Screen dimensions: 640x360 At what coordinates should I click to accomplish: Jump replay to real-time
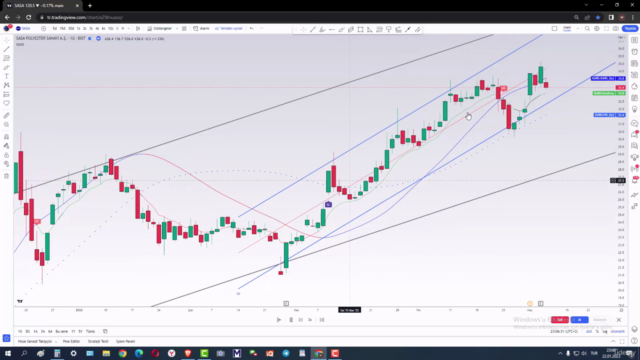[x=322, y=320]
